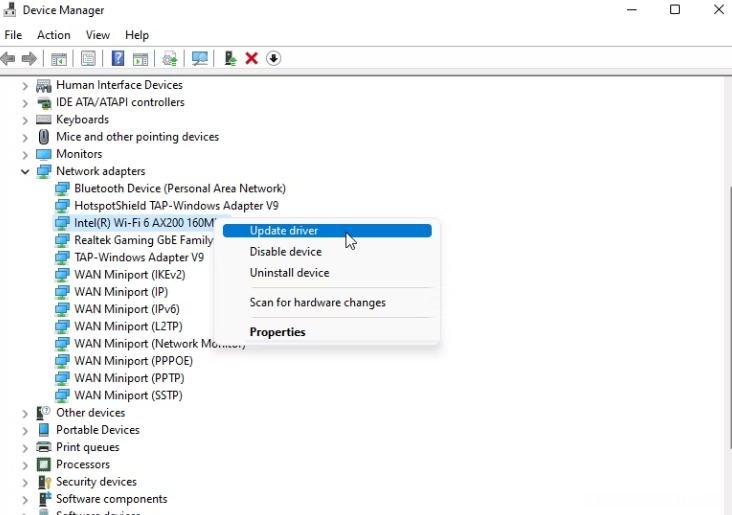The height and width of the screenshot is (515, 732).
Task: Minimize the Device Manager window
Action: 632,9
